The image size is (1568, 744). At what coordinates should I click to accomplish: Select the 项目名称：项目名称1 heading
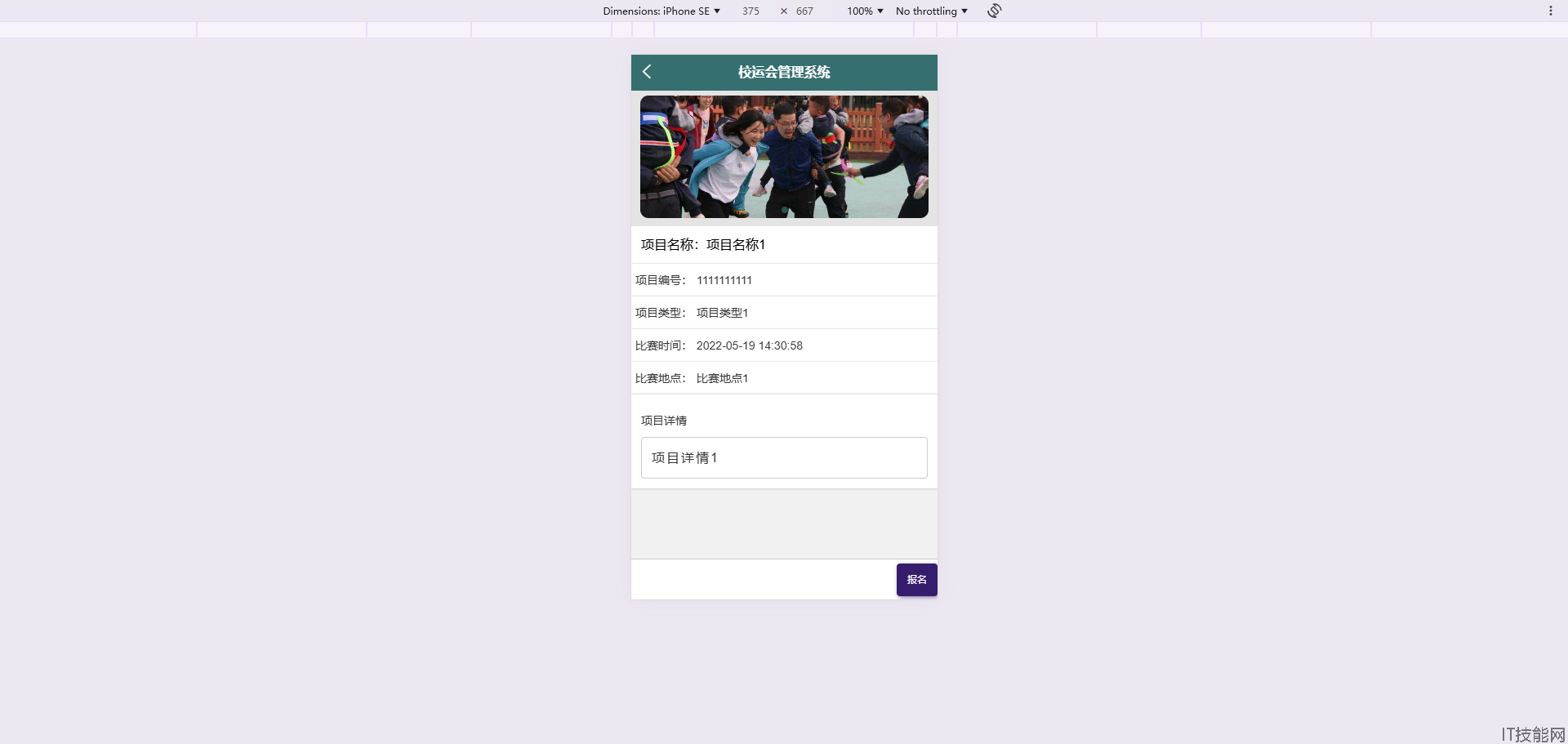coord(703,244)
